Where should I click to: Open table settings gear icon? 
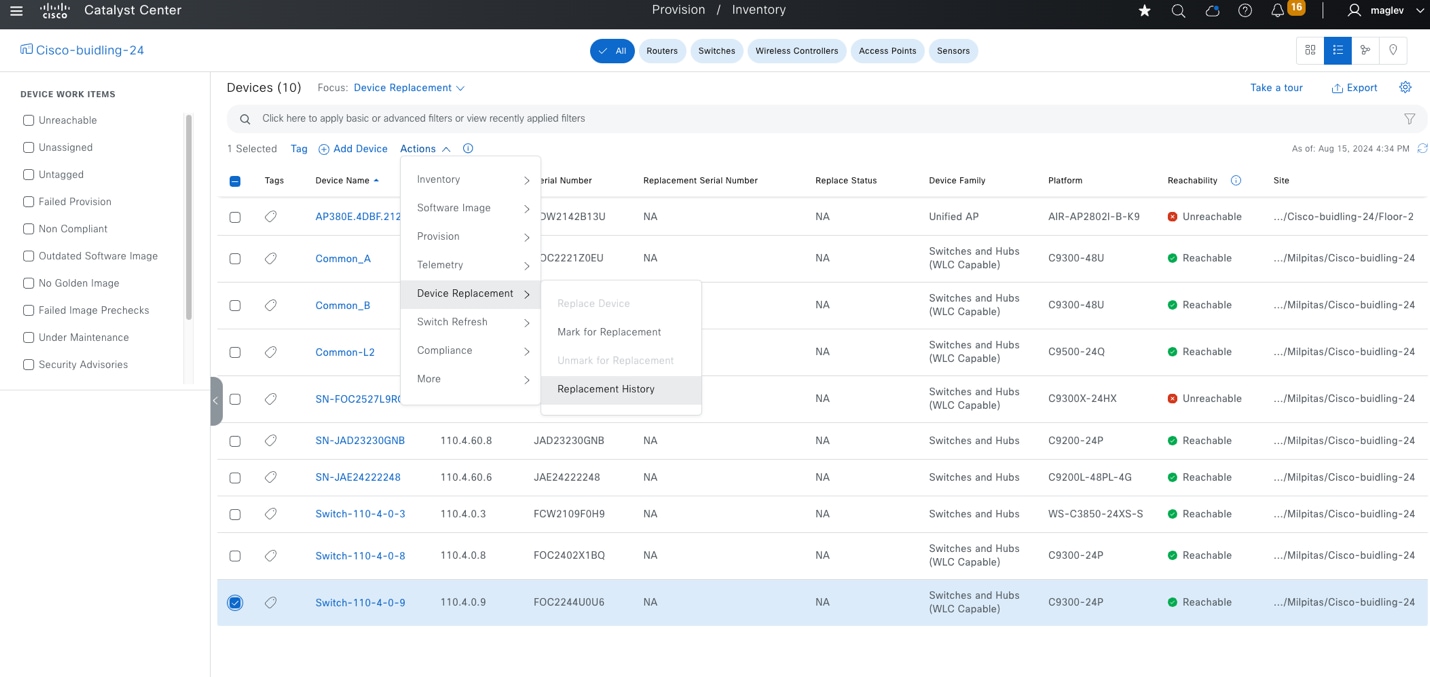pyautogui.click(x=1405, y=88)
